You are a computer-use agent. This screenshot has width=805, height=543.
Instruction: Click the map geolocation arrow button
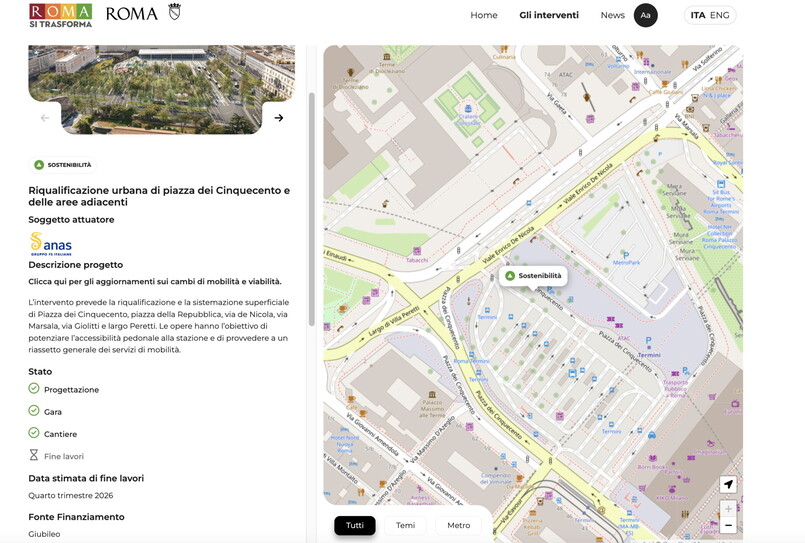[728, 485]
